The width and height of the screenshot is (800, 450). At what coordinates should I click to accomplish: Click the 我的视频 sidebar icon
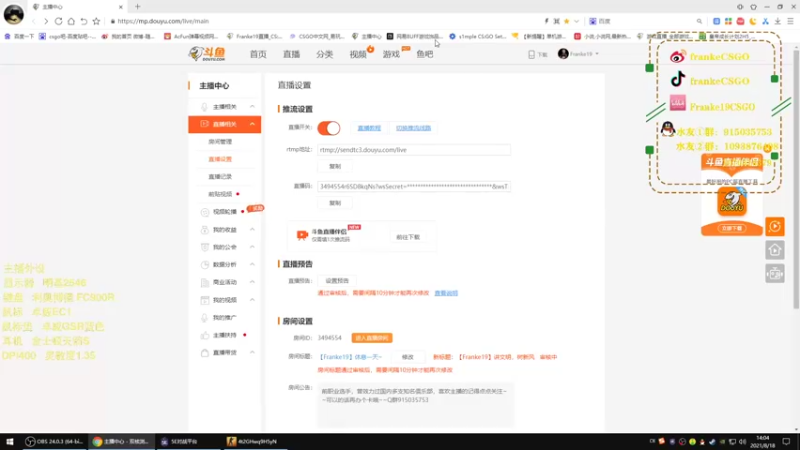pos(205,300)
